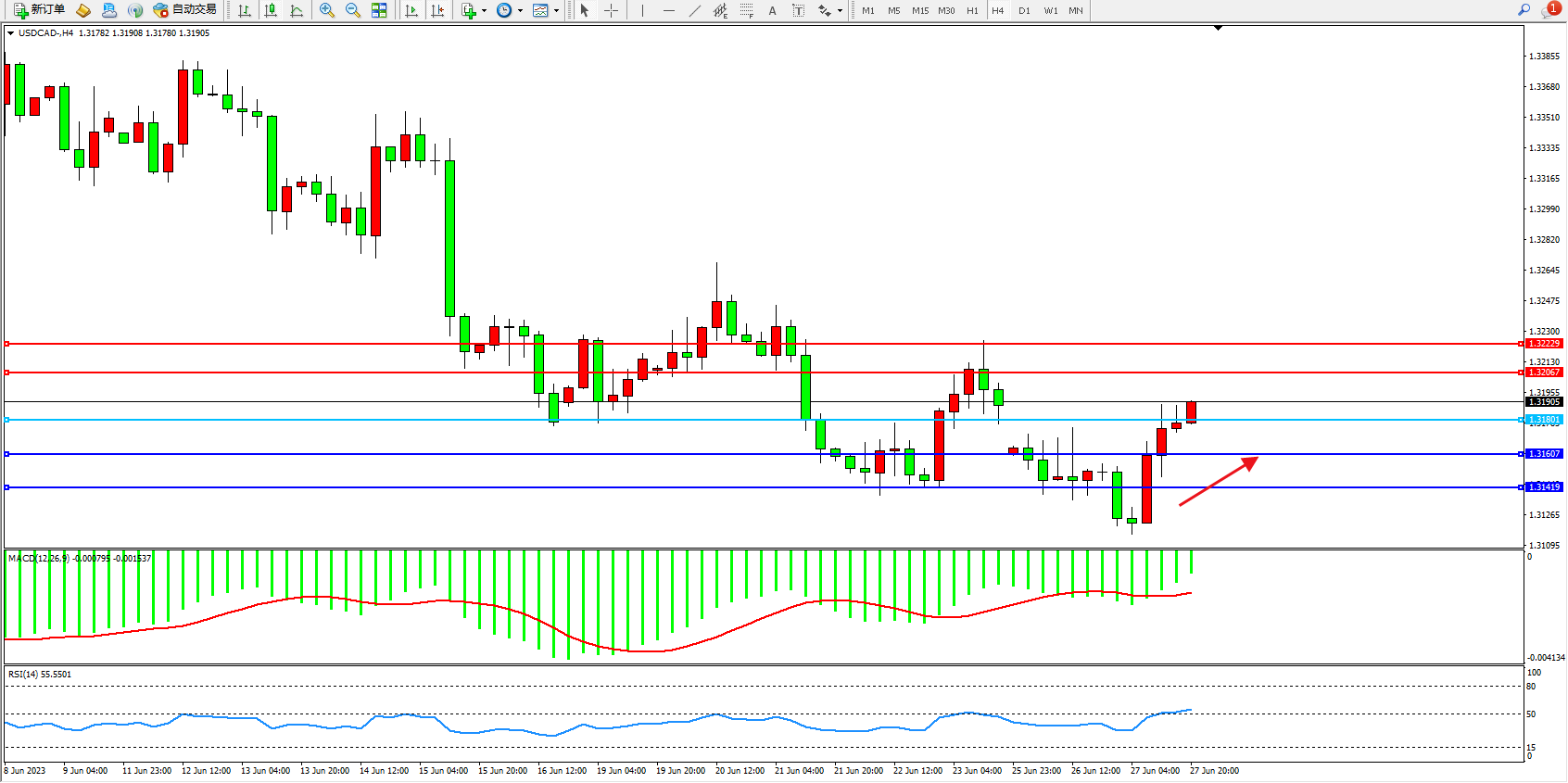Select the horizontal line drawing tool
Image resolution: width=1568 pixels, height=783 pixels.
669,10
